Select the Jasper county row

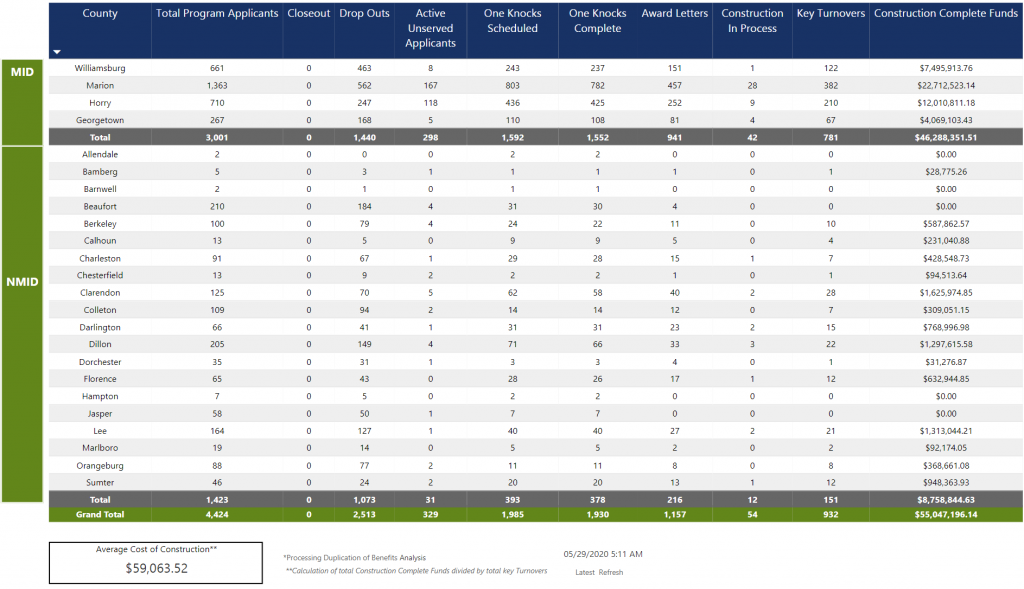click(x=536, y=413)
